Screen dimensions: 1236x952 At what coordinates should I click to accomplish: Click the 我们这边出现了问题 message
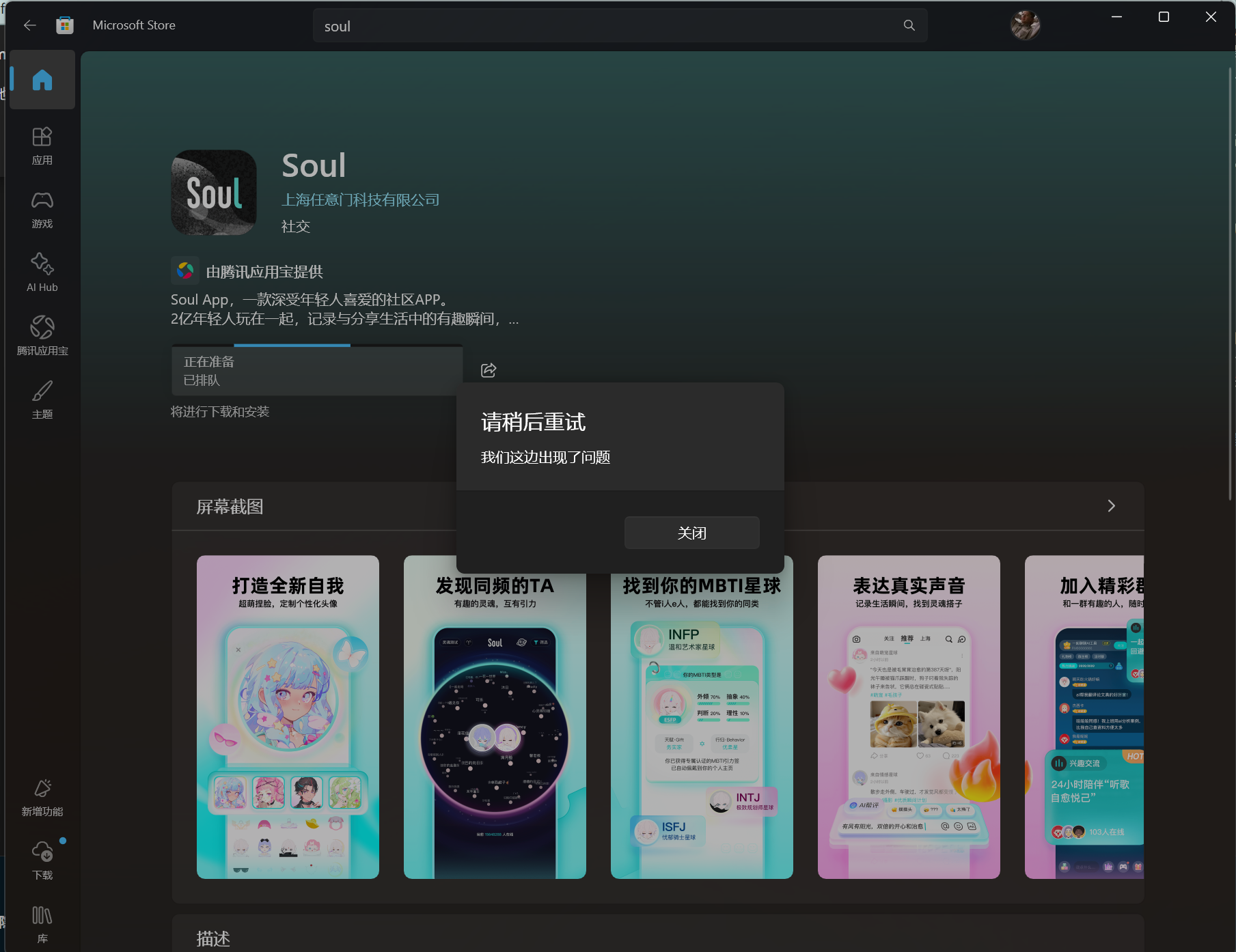click(x=545, y=458)
